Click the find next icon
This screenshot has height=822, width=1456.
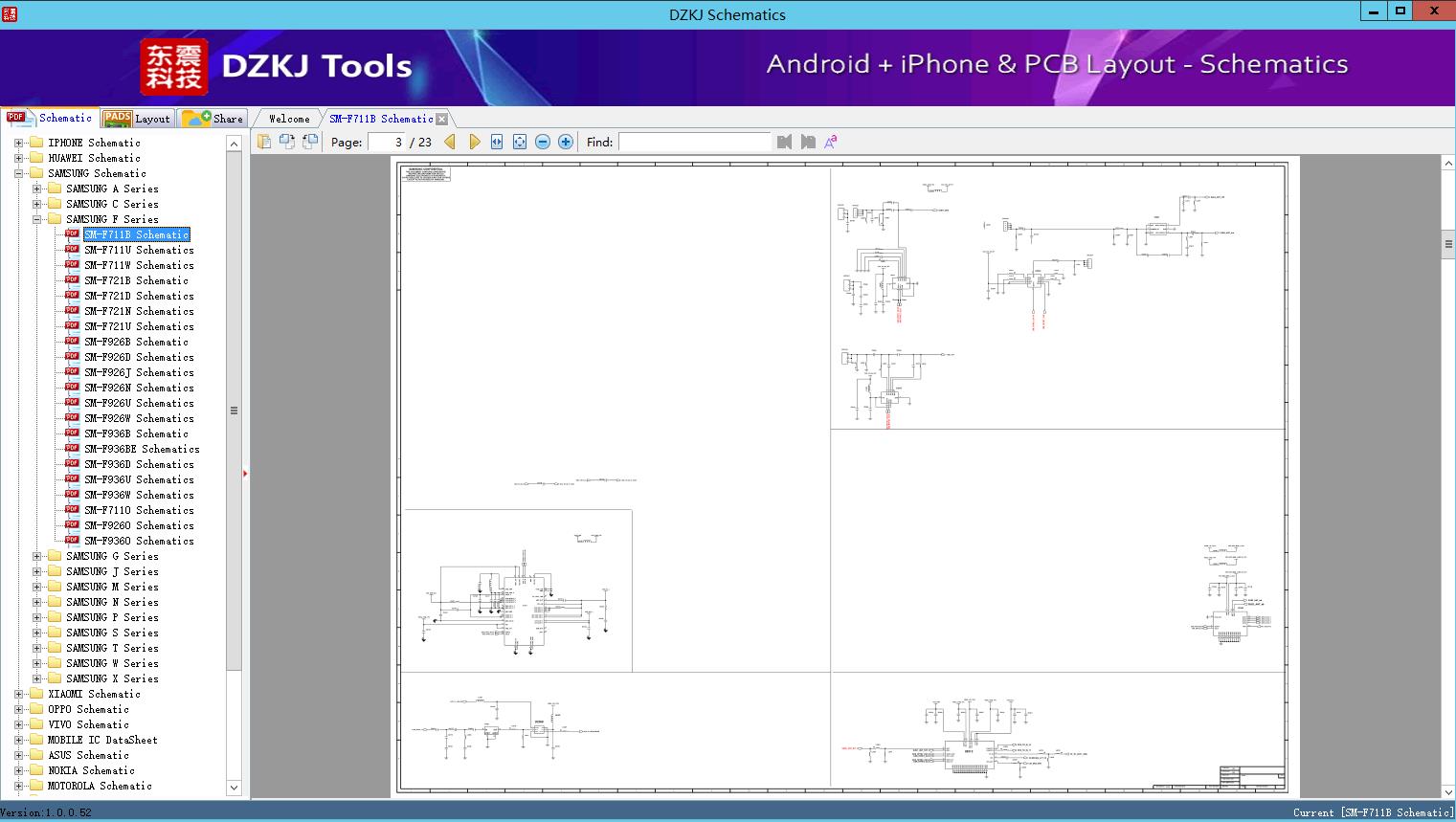click(808, 142)
